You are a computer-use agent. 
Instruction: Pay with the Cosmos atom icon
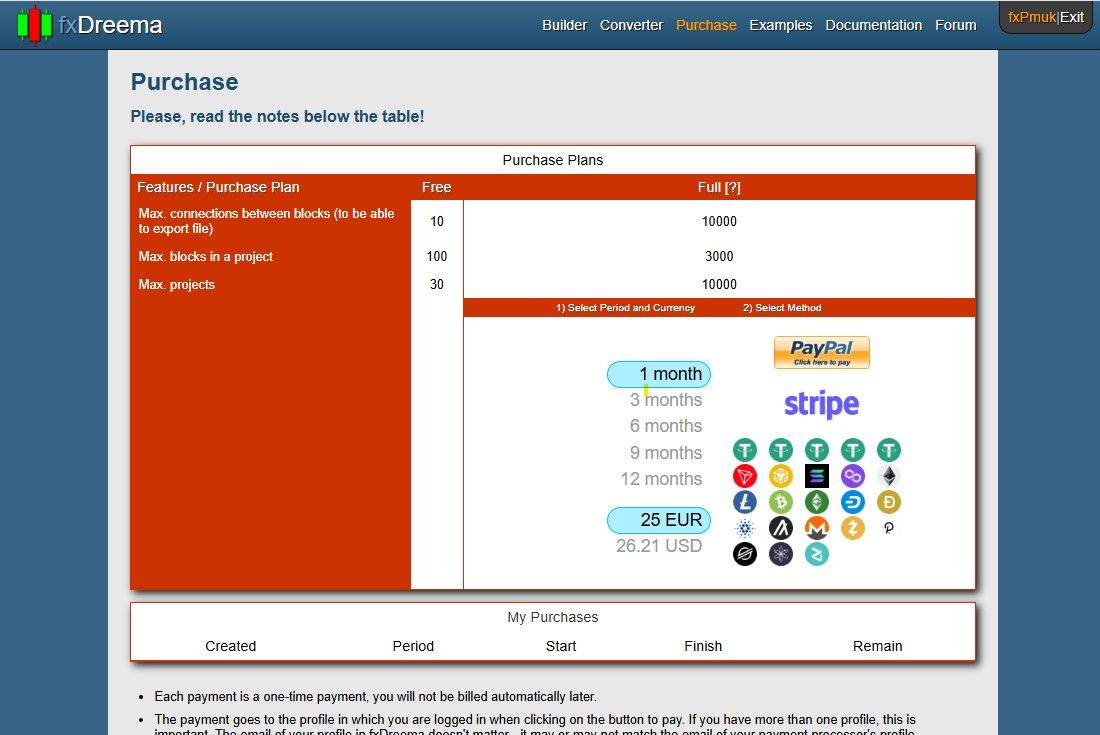click(x=781, y=554)
